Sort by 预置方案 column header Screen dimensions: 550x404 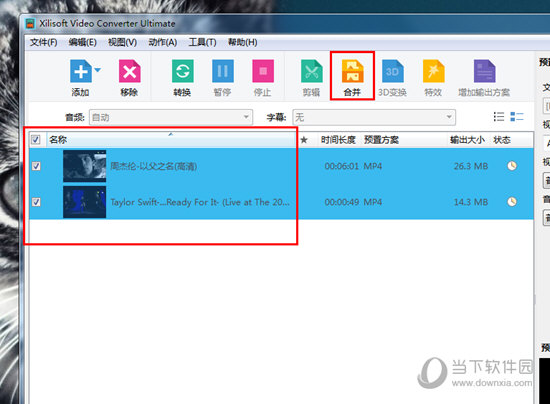(381, 140)
